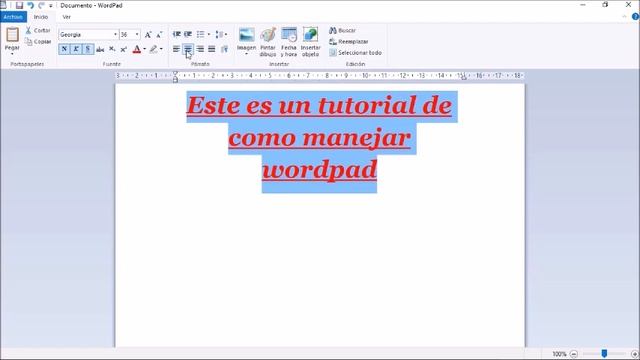Restore down the WordPad window
640x360 pixels.
coord(605,5)
